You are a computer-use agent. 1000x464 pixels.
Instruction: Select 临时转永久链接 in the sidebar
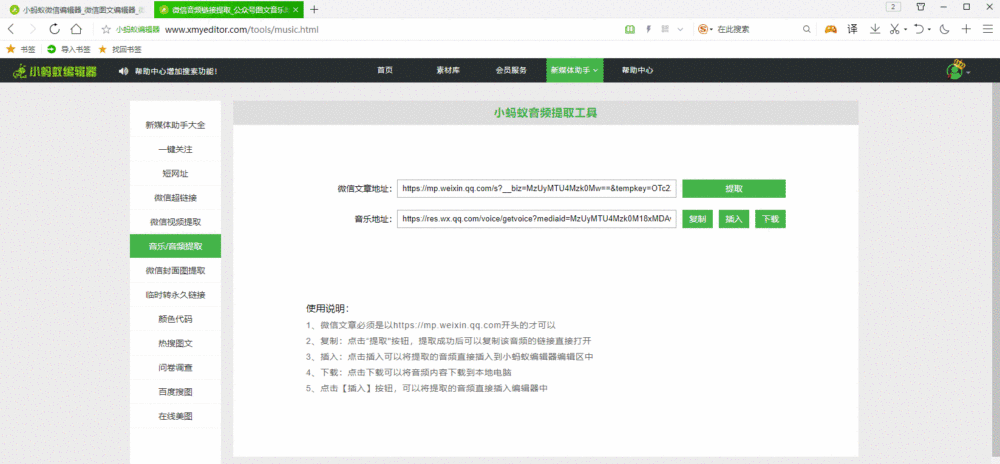point(175,294)
